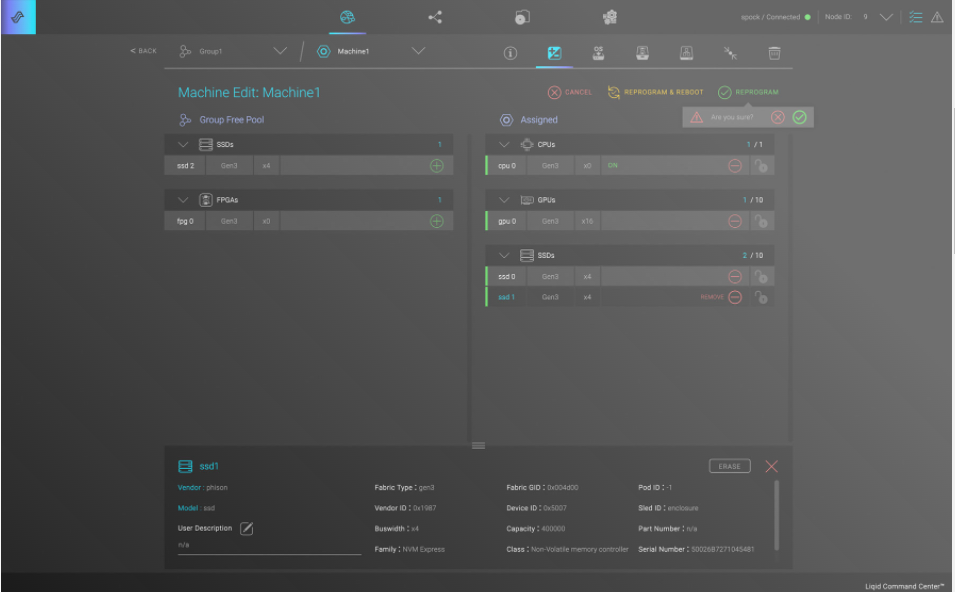Click the lock icon beside gpu0
Image resolution: width=955 pixels, height=592 pixels.
(761, 220)
